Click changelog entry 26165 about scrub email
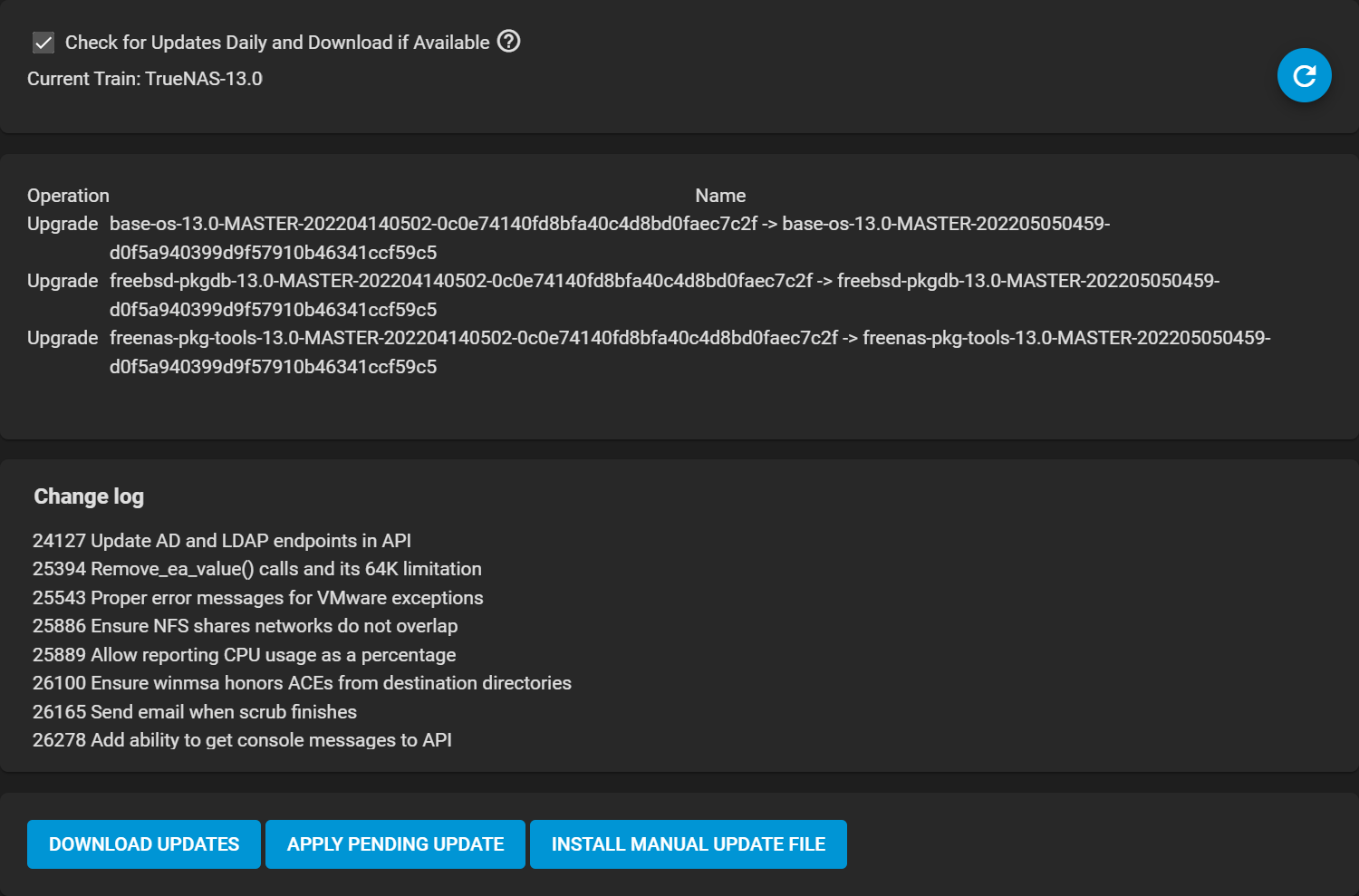The height and width of the screenshot is (896, 1359). (x=195, y=712)
